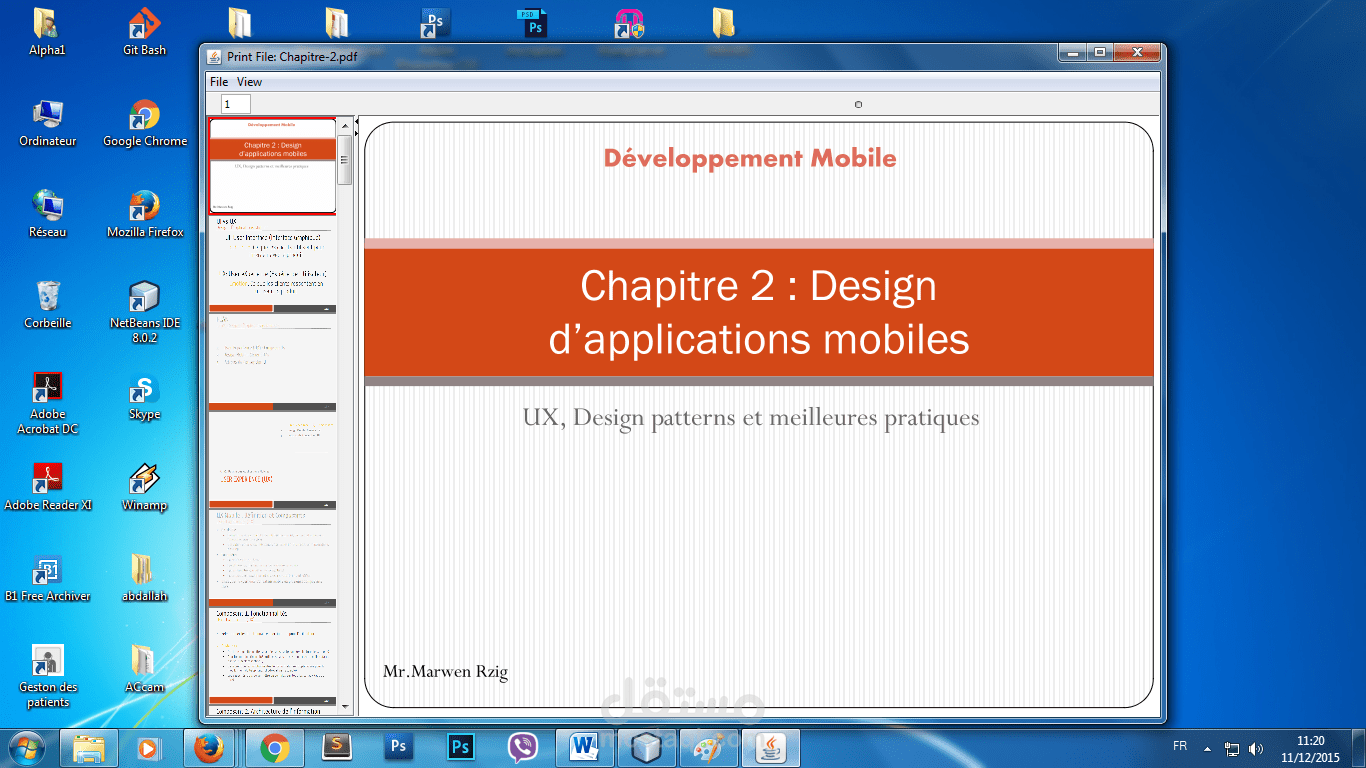Select the first page thumbnail, Chapitre 2

tap(272, 166)
